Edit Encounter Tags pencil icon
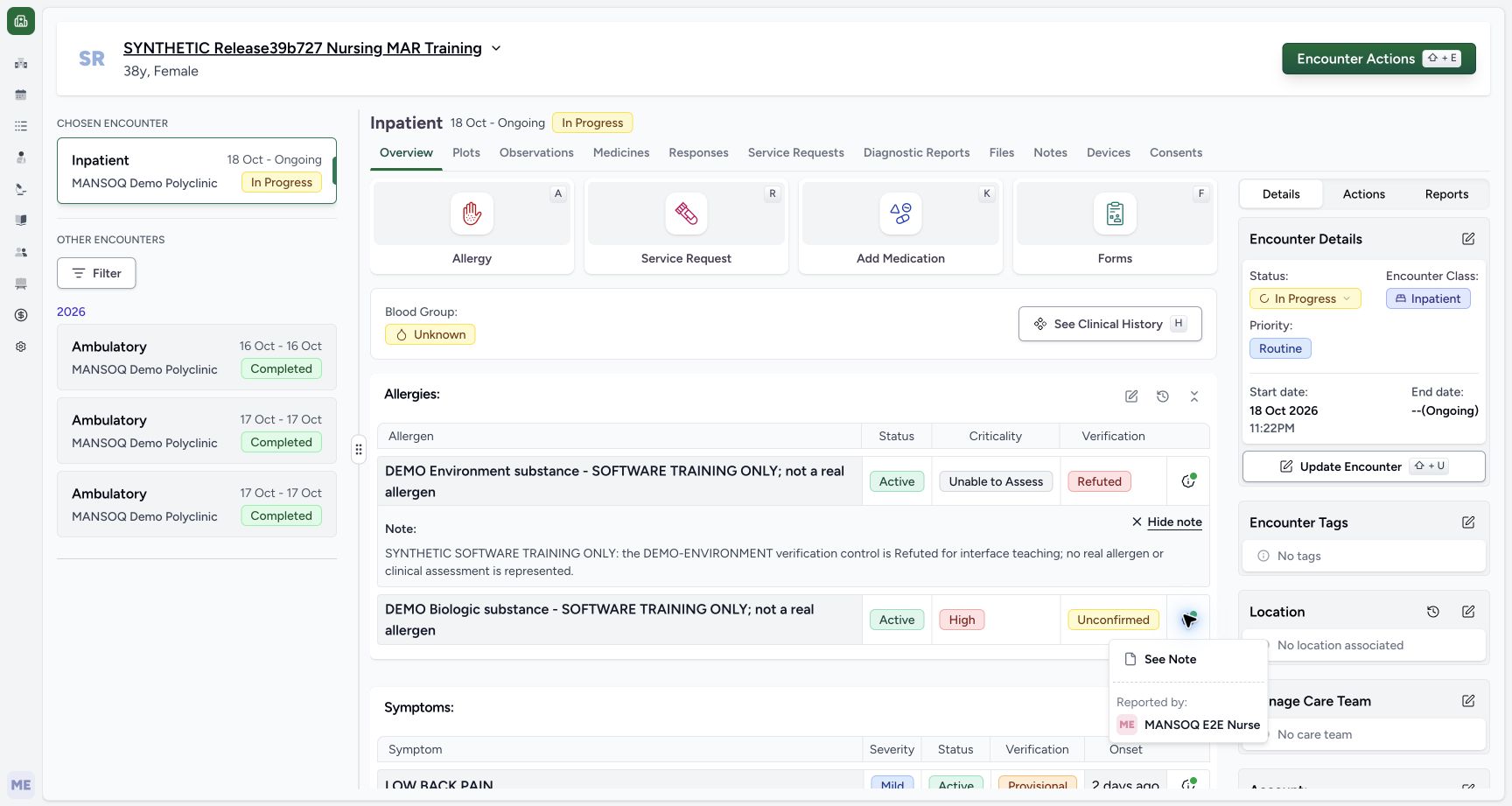The width and height of the screenshot is (1512, 806). coord(1468,522)
